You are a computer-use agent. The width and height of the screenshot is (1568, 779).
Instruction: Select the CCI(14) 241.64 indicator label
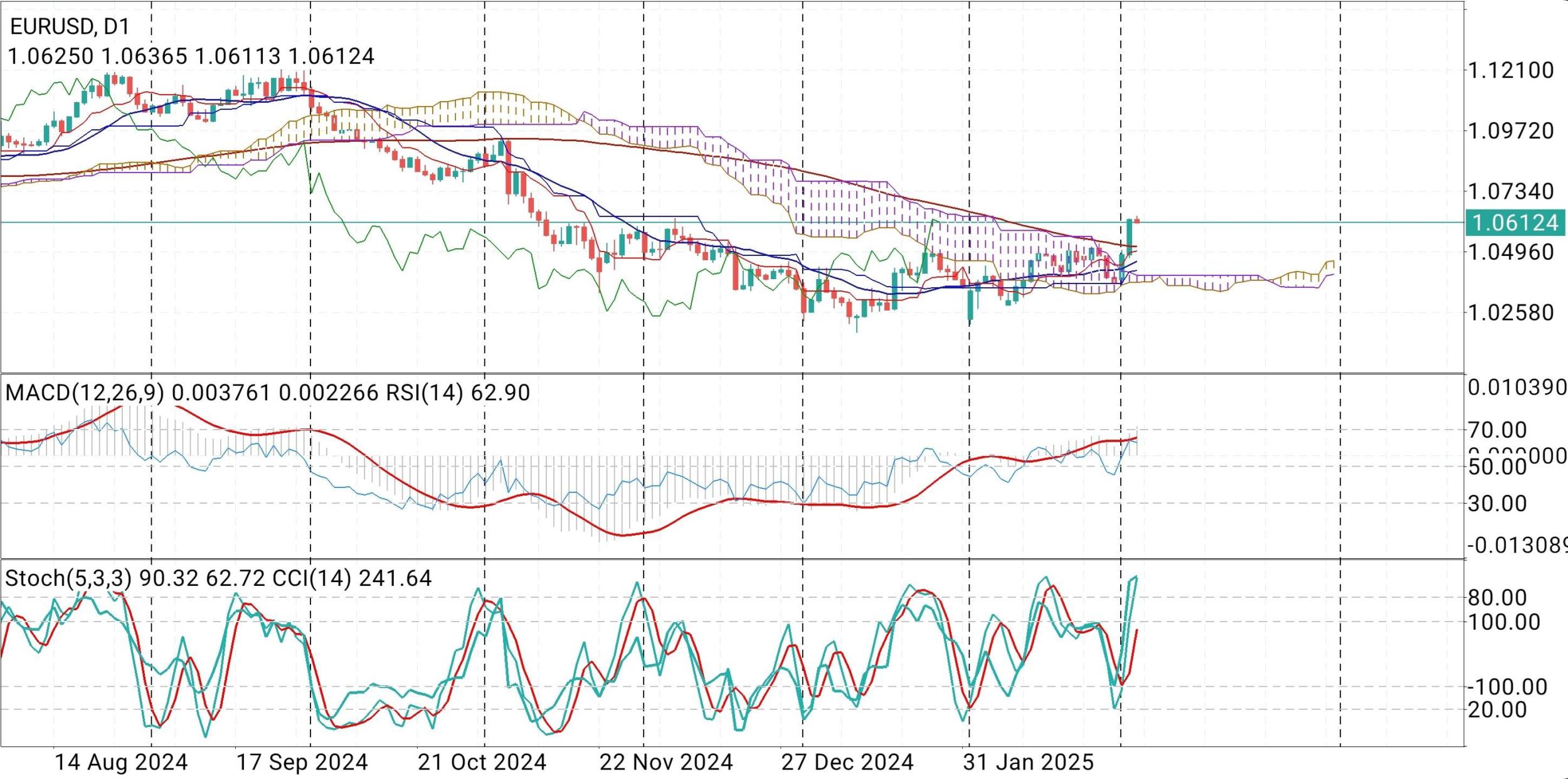352,578
